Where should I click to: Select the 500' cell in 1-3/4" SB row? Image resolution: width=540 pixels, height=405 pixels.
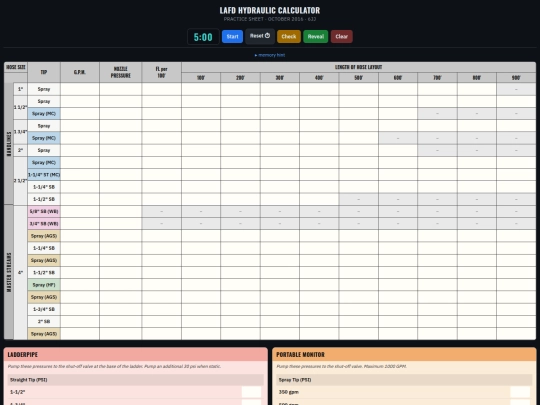click(x=359, y=309)
